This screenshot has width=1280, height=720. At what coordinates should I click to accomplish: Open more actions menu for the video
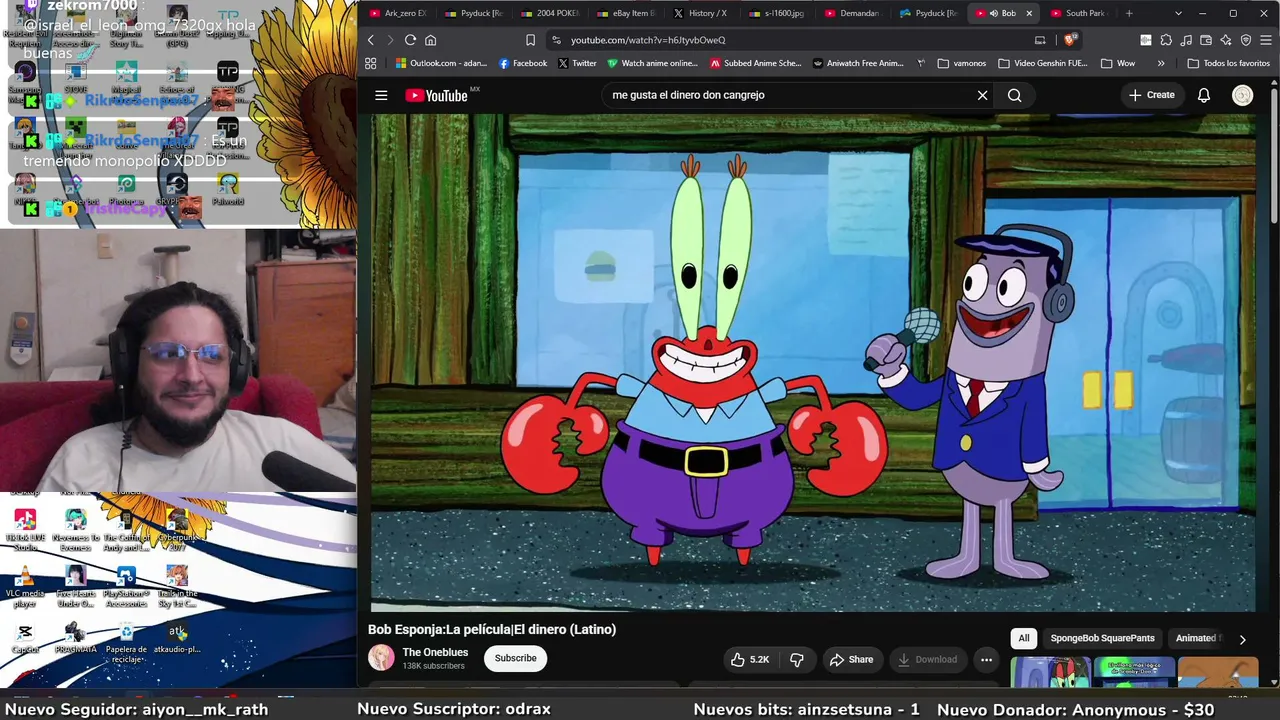(x=986, y=659)
